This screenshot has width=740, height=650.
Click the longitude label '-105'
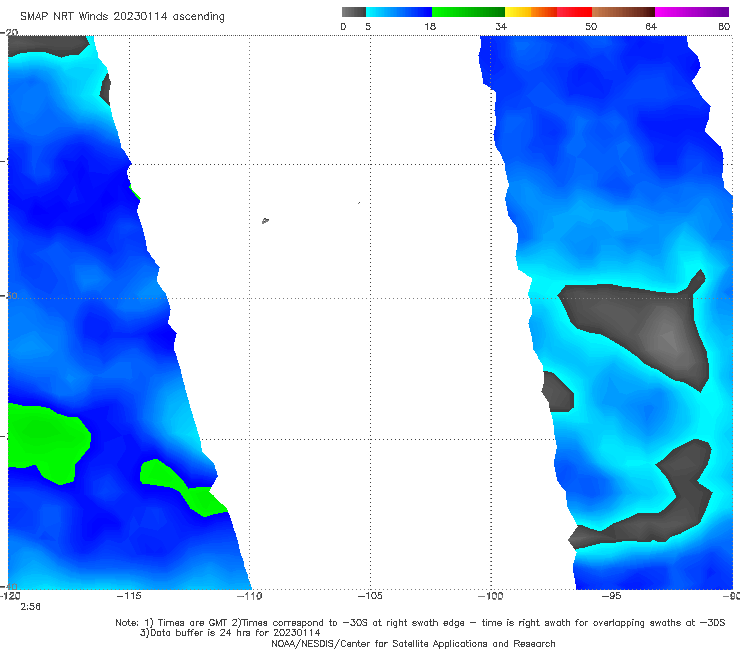point(370,596)
